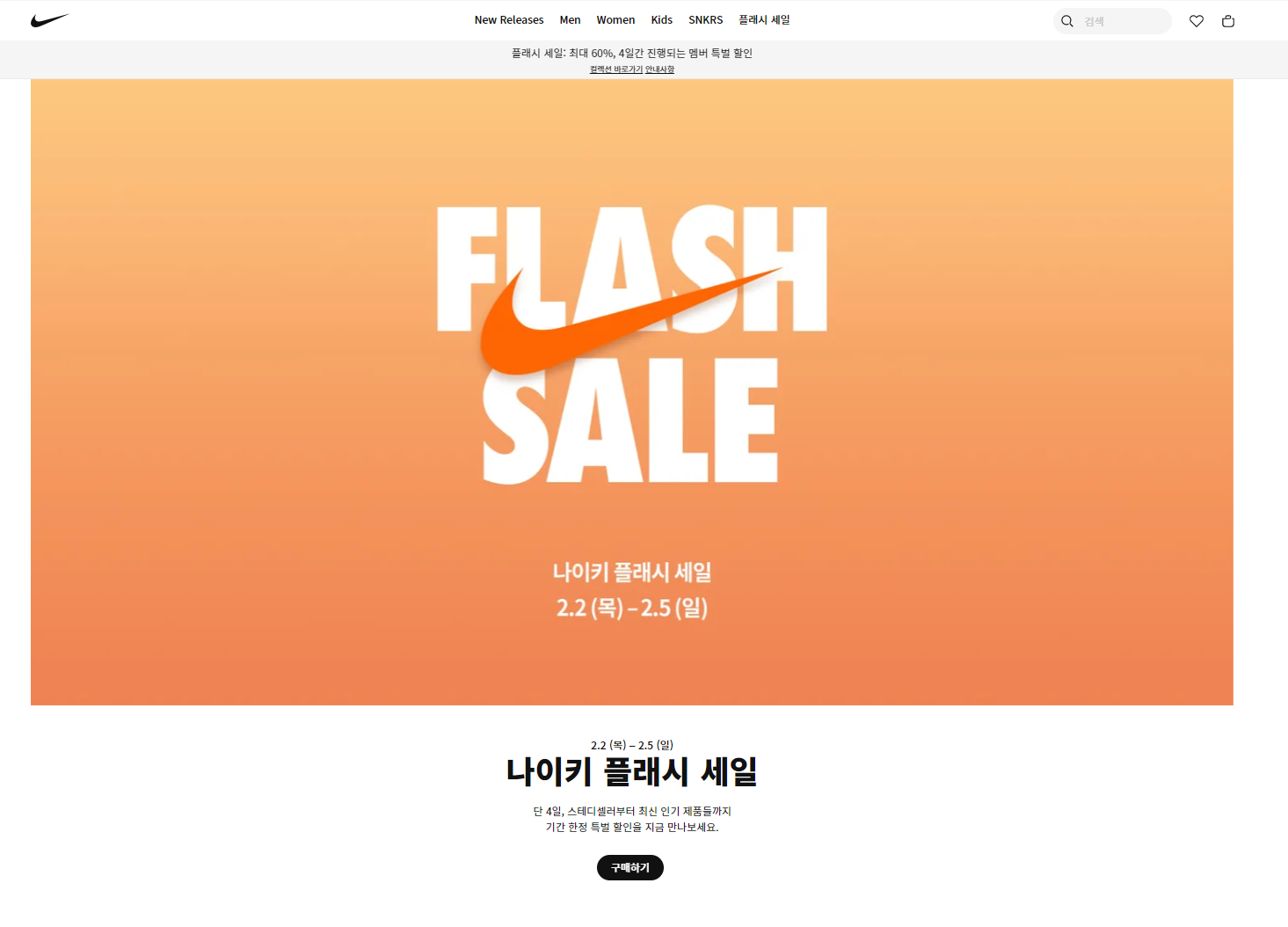Select 플래시 세일 in the top navigation

(764, 20)
